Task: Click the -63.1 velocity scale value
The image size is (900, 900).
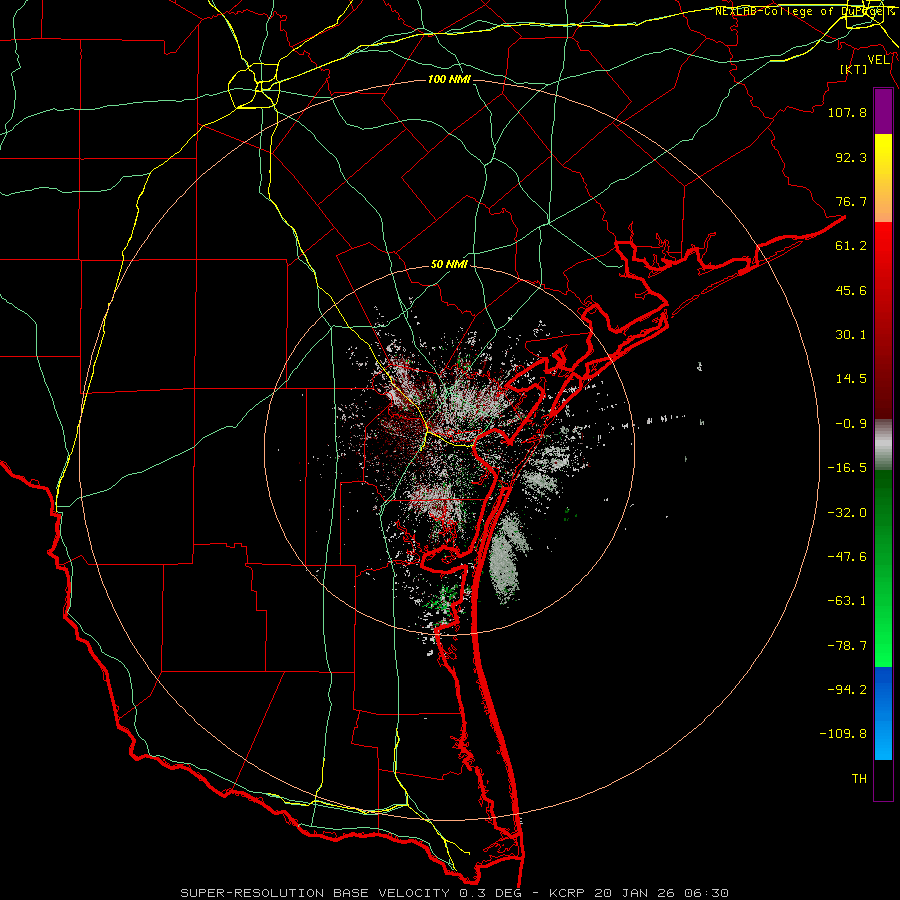Action: coord(847,601)
